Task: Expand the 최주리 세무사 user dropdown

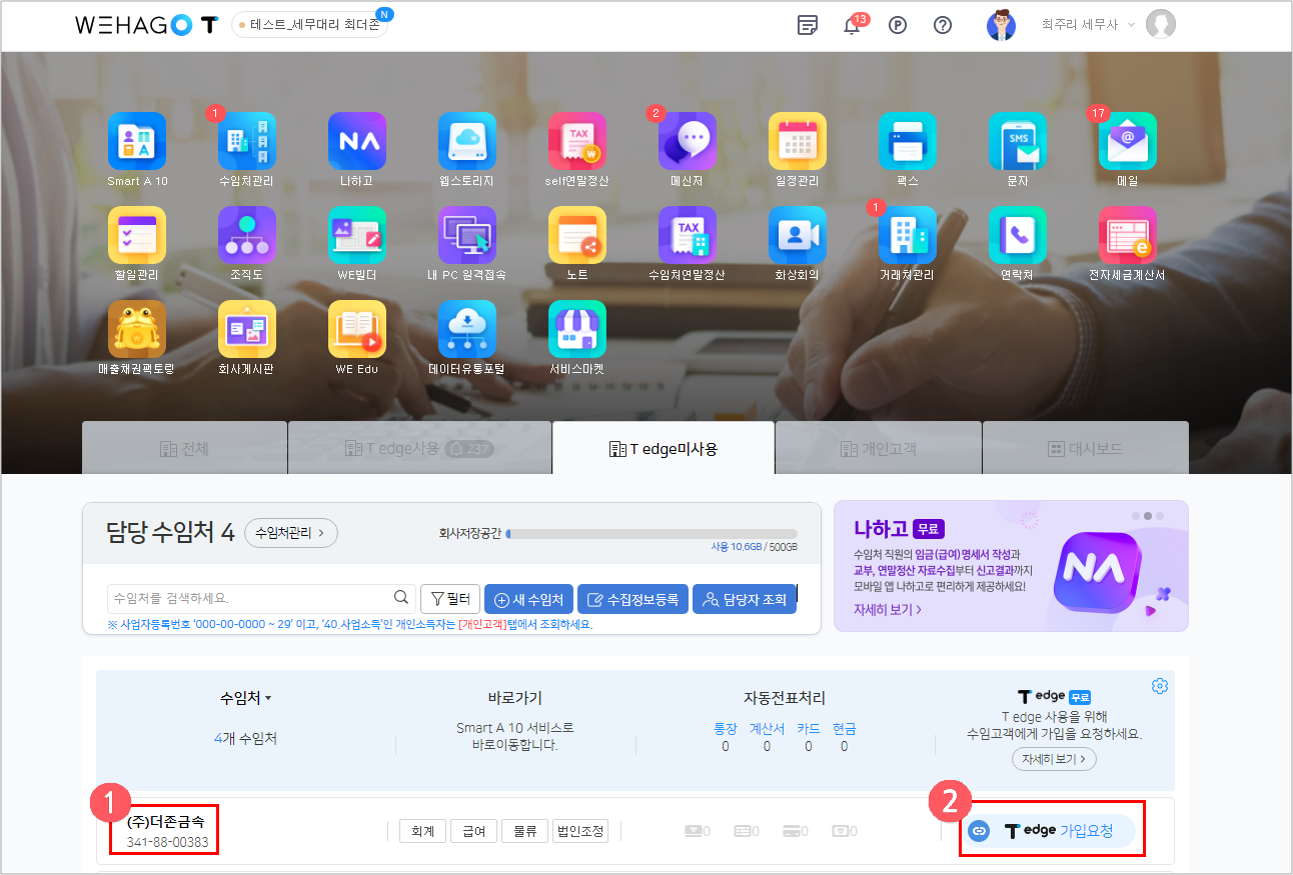Action: point(1131,25)
